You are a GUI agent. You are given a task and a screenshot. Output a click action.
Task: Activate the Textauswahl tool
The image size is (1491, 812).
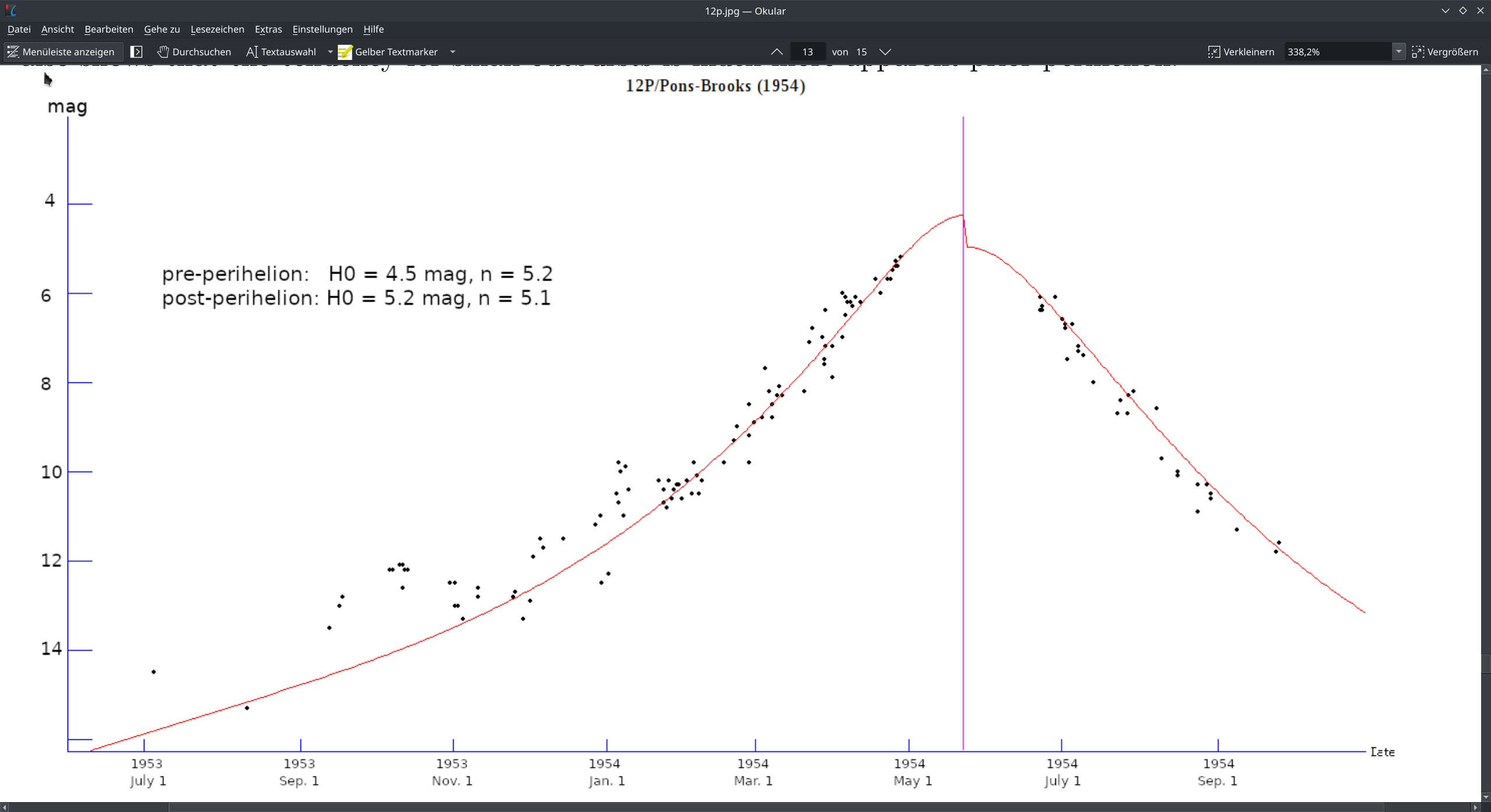point(281,52)
